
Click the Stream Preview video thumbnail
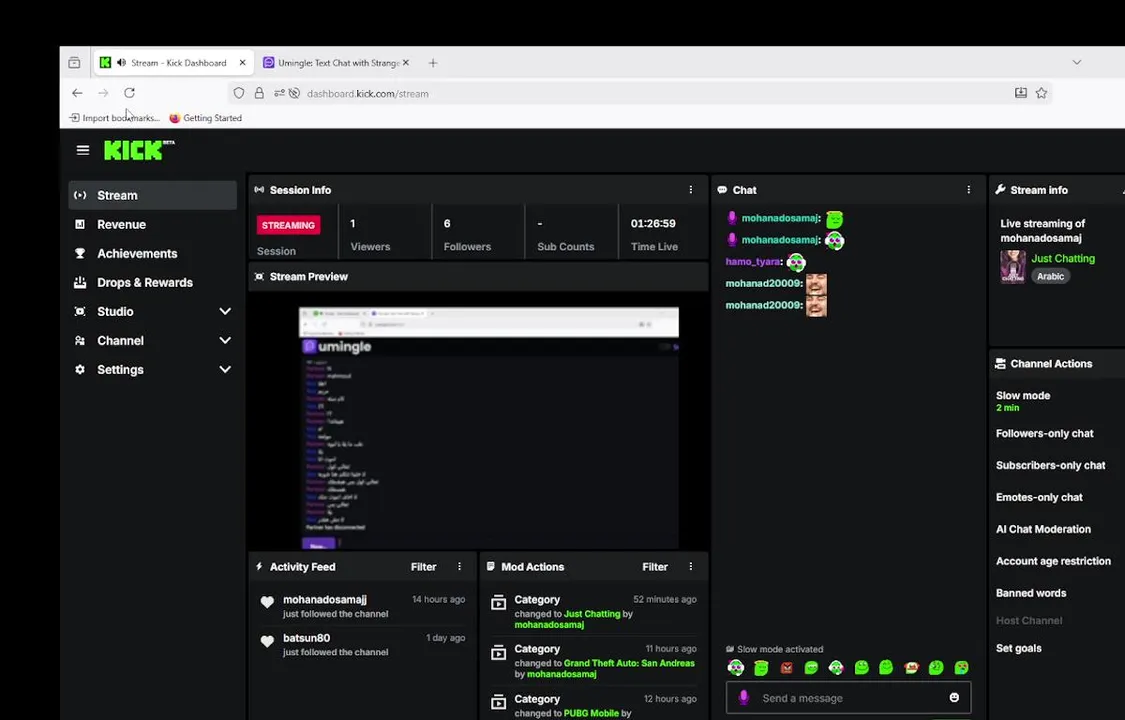coord(478,420)
